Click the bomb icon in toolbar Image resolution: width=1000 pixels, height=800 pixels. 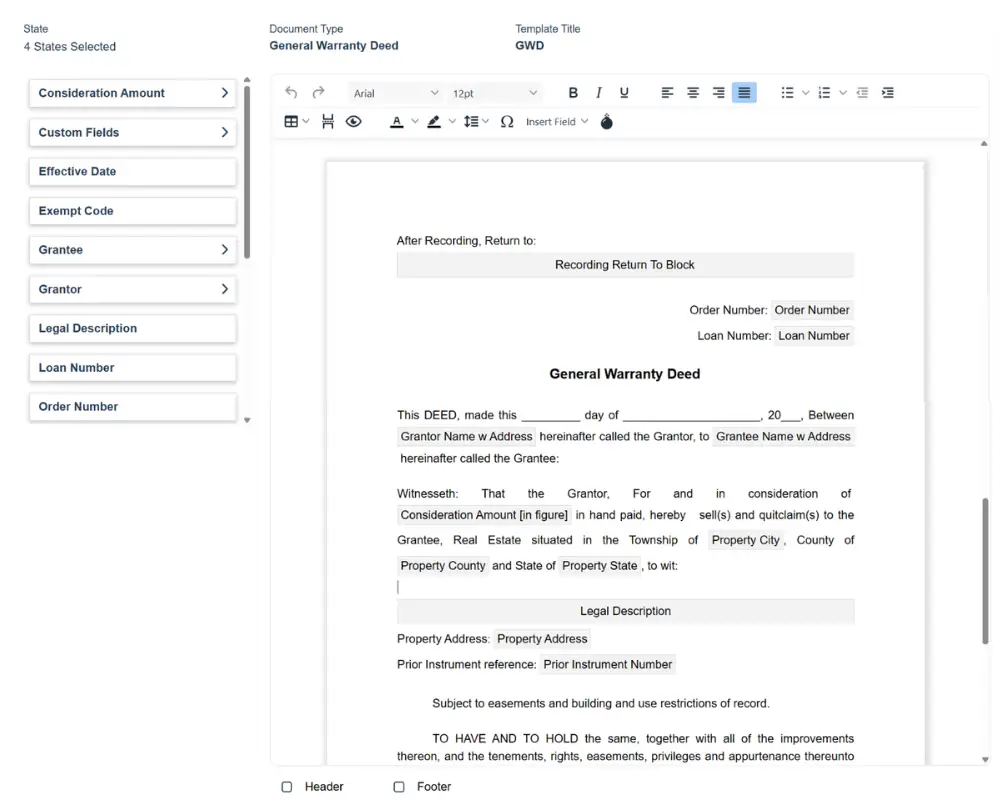pyautogui.click(x=607, y=121)
